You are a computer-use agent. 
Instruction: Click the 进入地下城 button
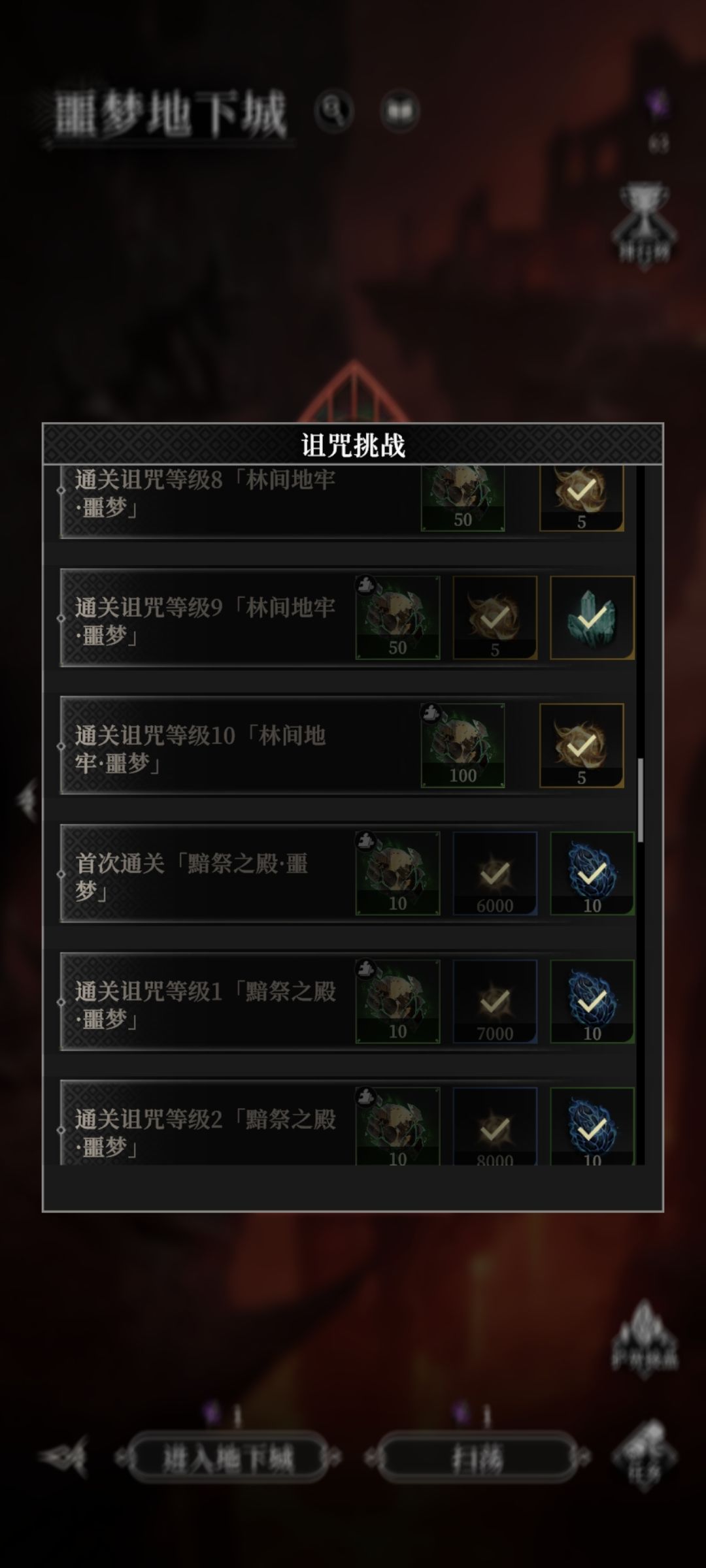click(227, 1457)
